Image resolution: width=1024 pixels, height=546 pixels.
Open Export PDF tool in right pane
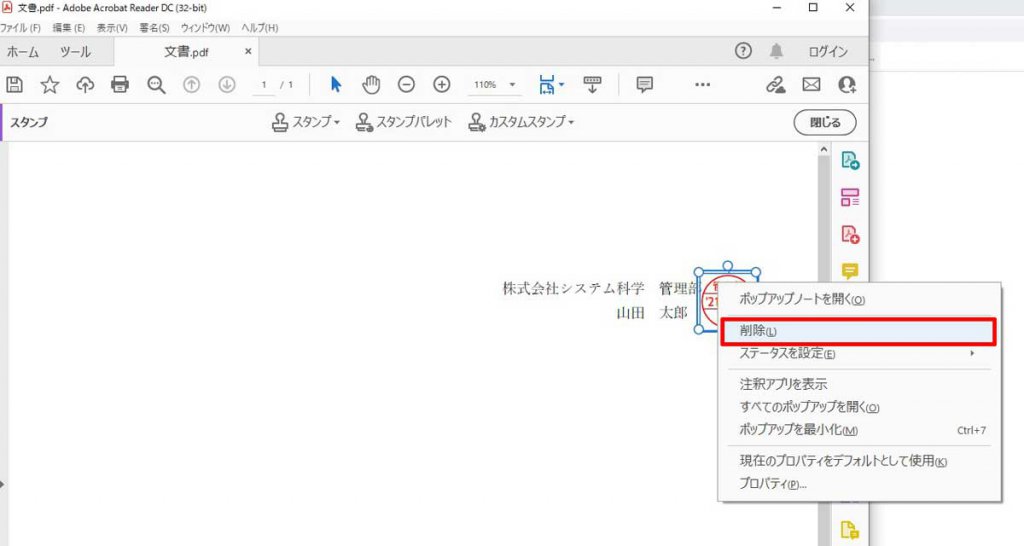(x=850, y=160)
